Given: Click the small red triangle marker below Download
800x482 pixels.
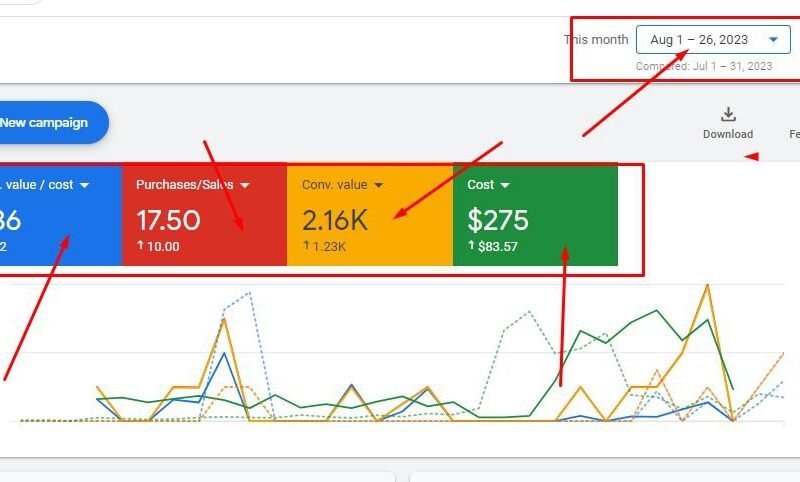Looking at the screenshot, I should coord(750,156).
